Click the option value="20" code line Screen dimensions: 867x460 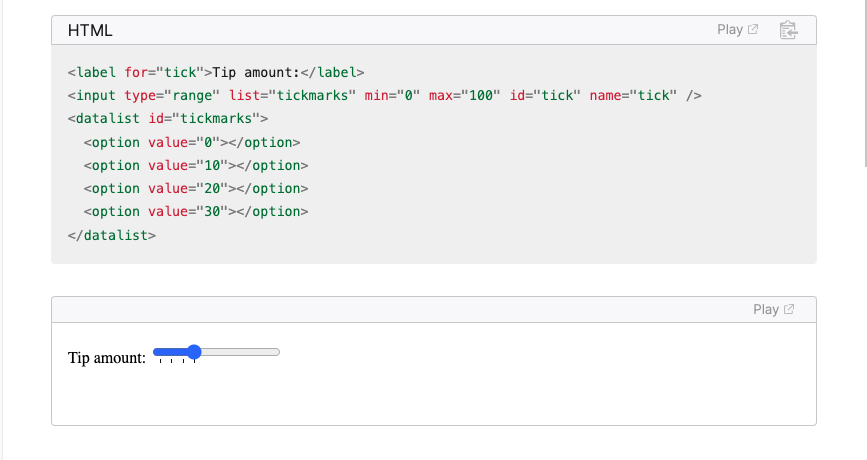(196, 189)
